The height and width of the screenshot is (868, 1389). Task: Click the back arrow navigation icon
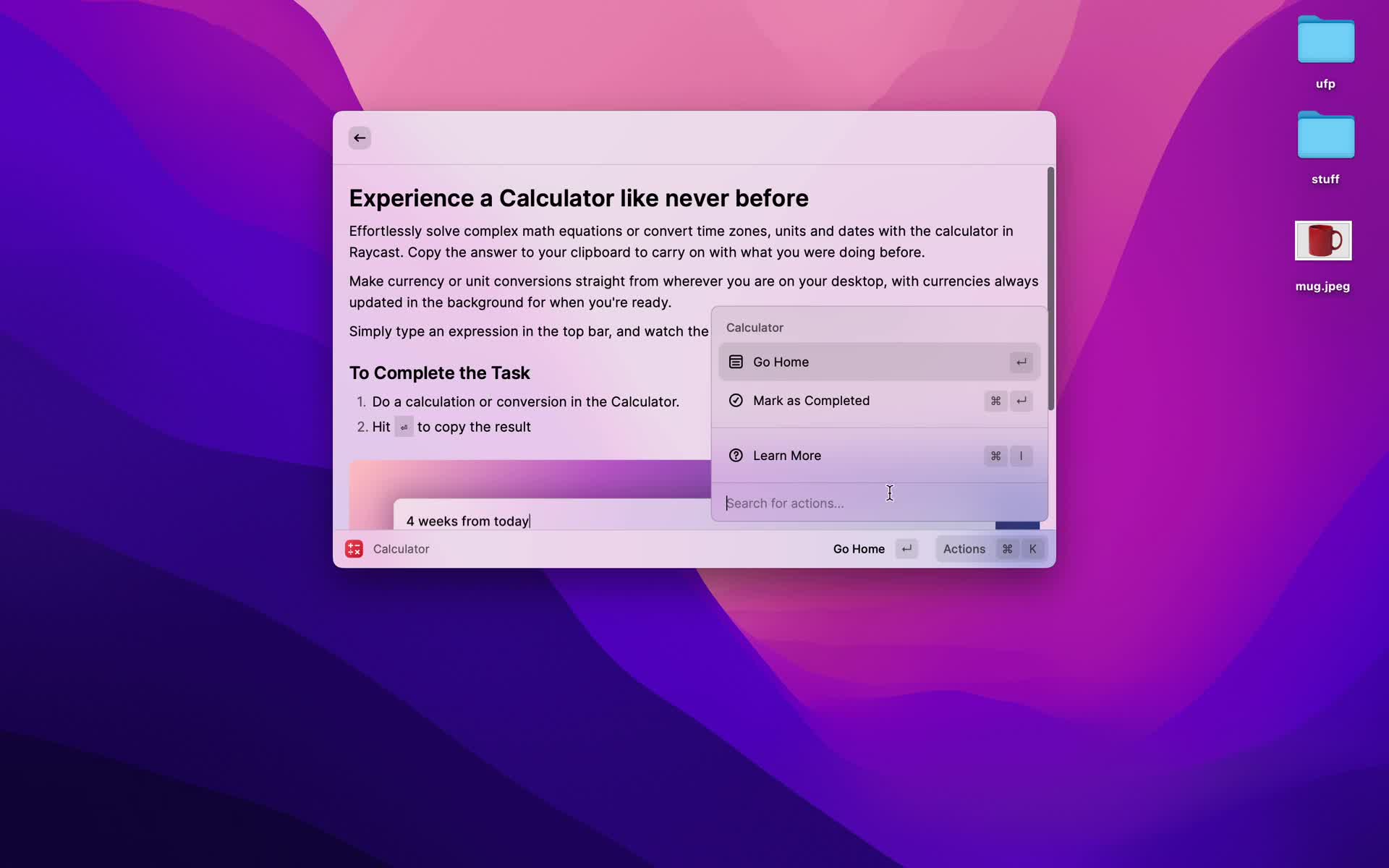point(360,138)
